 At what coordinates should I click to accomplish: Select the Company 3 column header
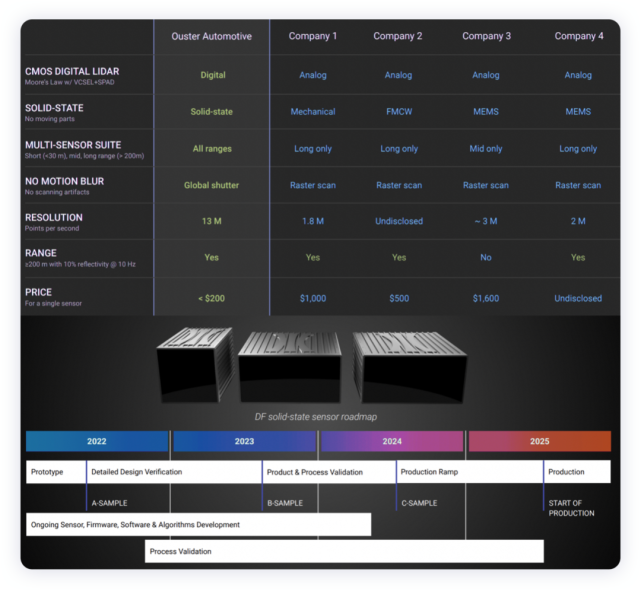486,36
